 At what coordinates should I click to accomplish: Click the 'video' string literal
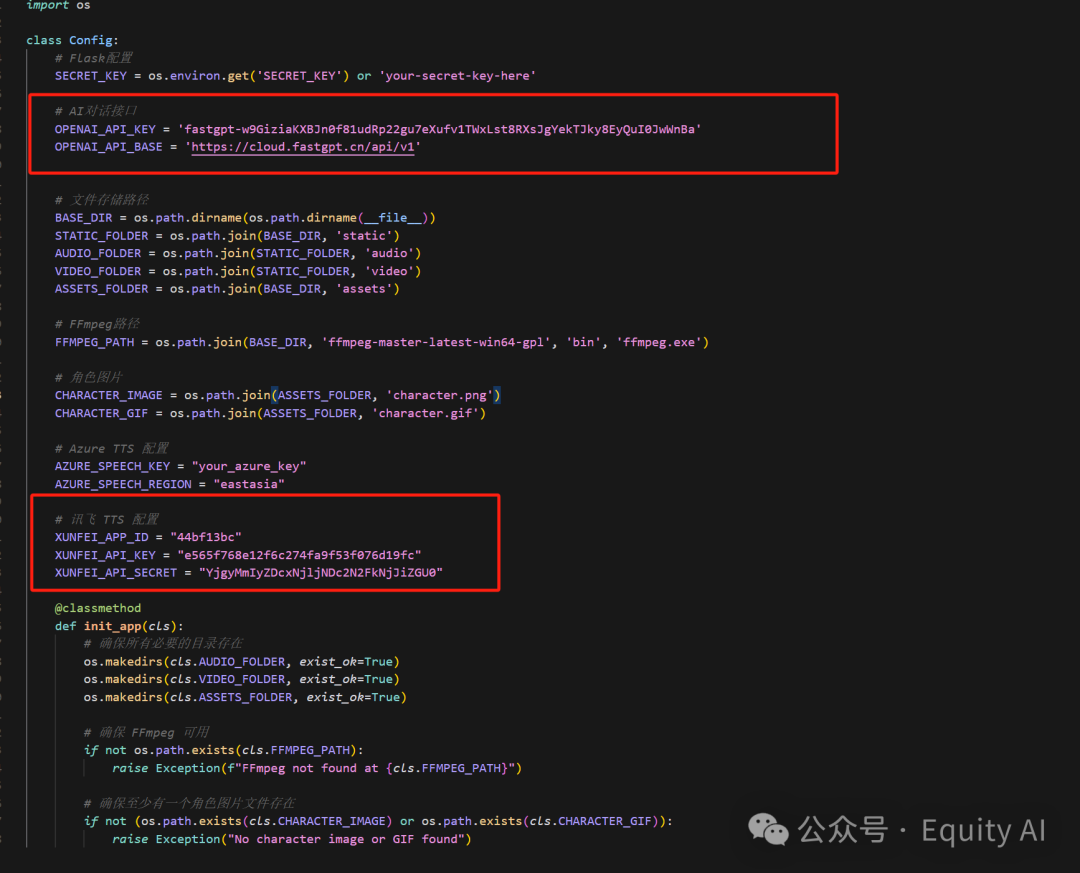point(389,271)
